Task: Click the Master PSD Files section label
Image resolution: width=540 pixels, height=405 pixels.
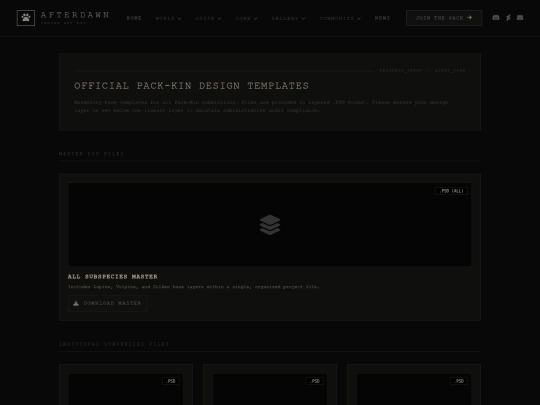Action: 91,154
